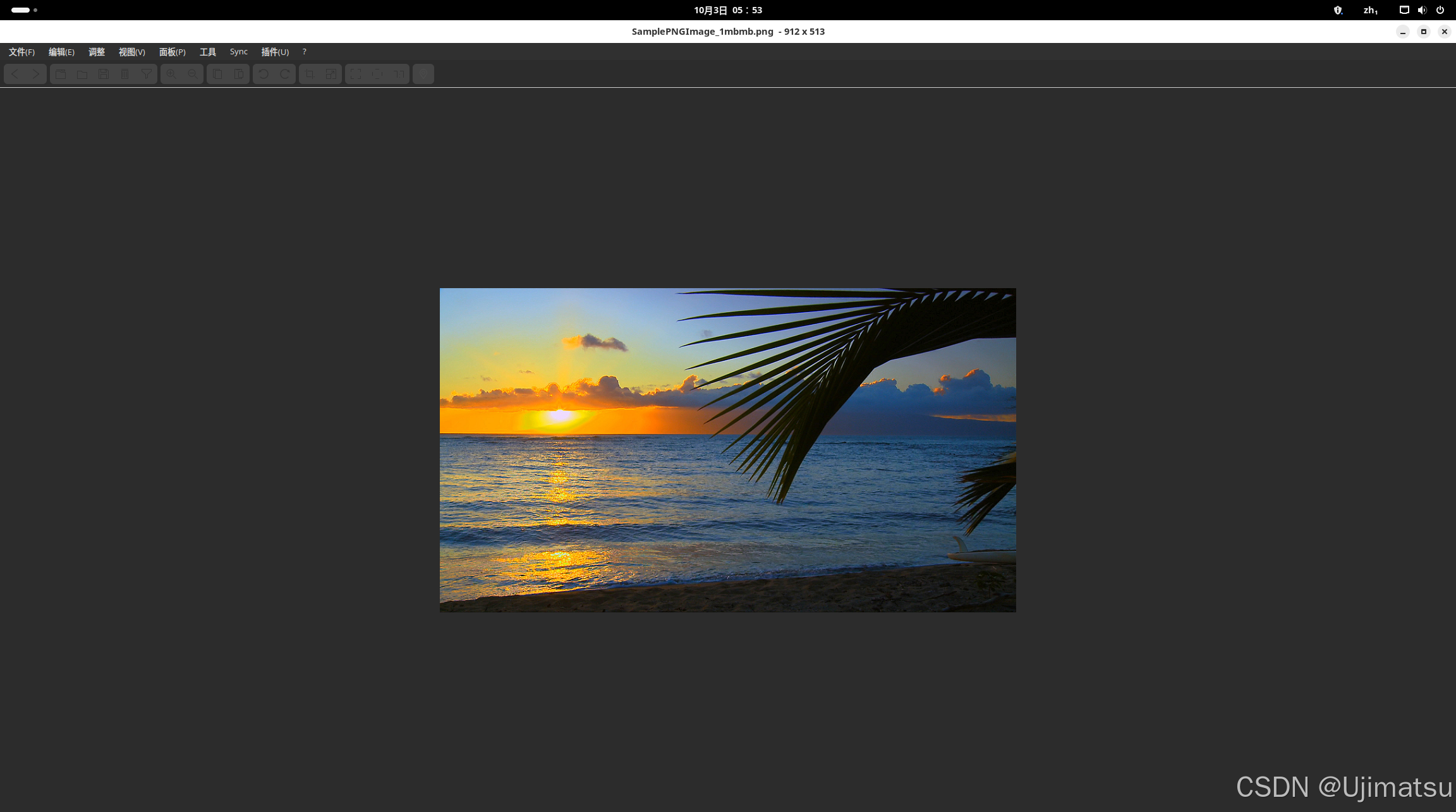The image size is (1456, 812).
Task: Go to the next image arrow
Action: point(36,74)
